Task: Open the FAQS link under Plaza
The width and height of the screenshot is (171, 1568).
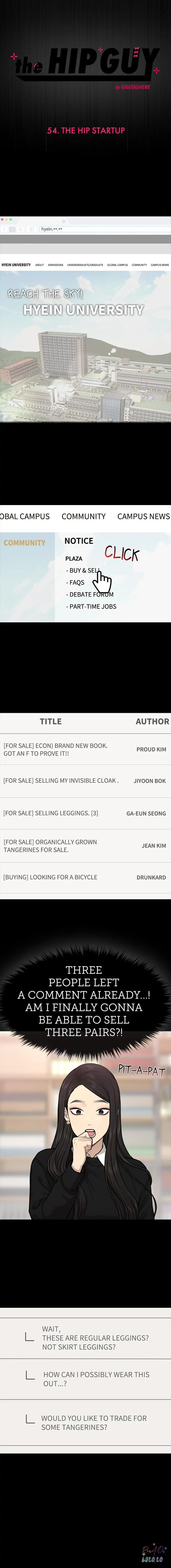Action: [77, 583]
